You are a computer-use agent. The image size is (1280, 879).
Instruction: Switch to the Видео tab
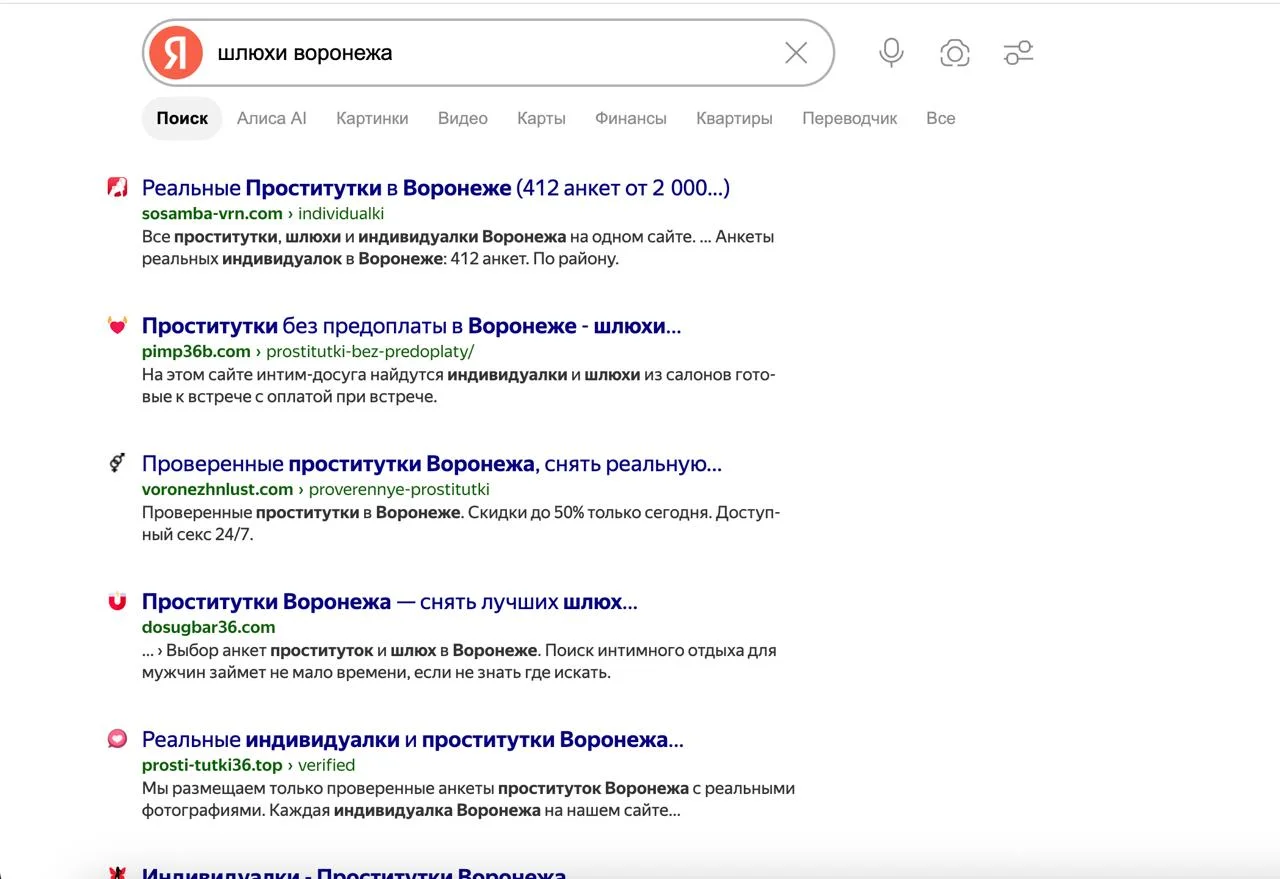tap(463, 118)
